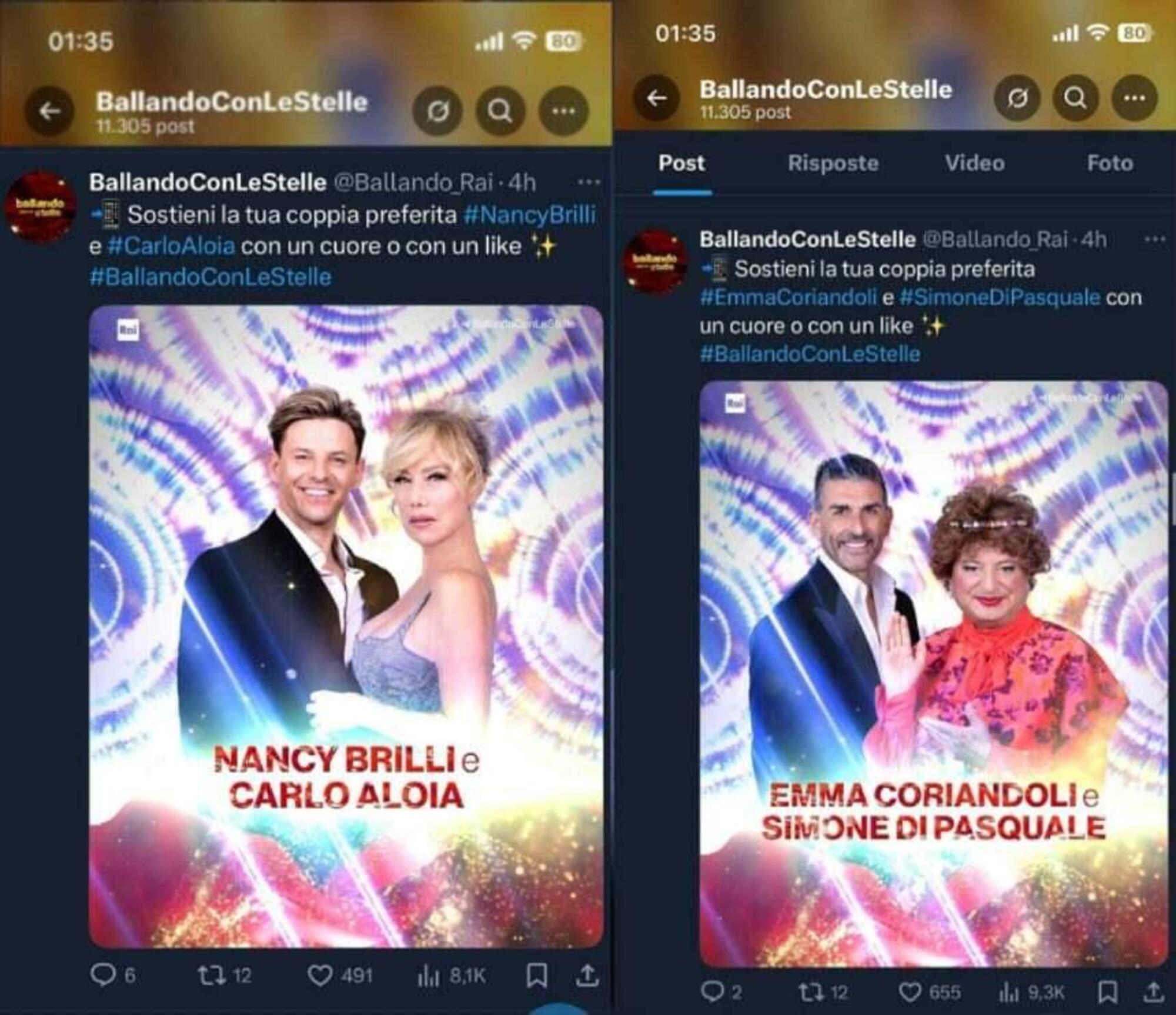Share the Nancy Brilli post via upload icon

click(x=587, y=976)
